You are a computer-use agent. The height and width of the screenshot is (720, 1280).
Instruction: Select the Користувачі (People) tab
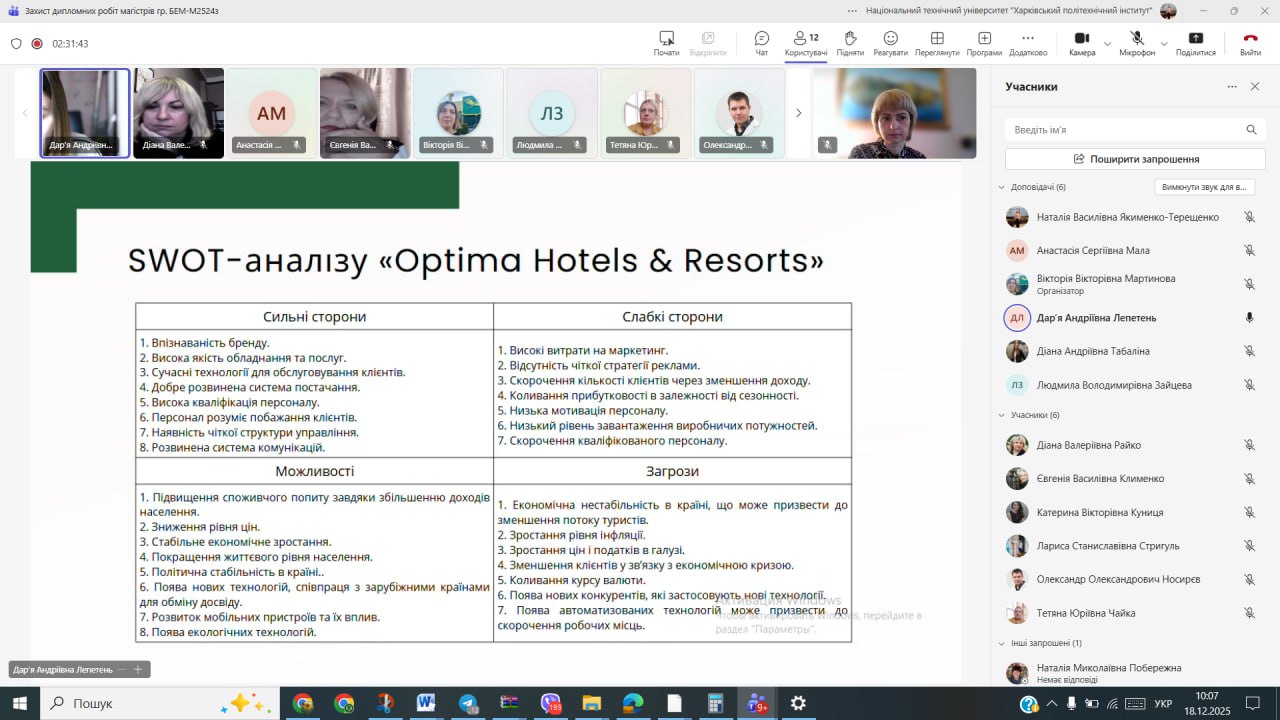[805, 42]
